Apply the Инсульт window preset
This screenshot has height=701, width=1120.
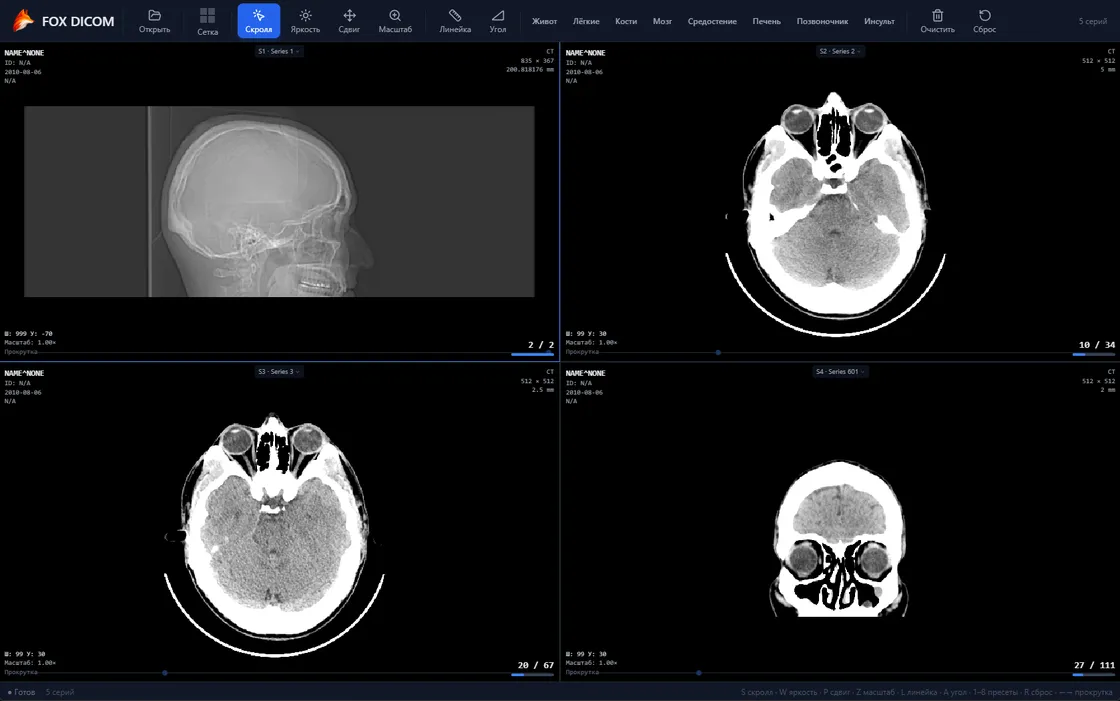pos(879,21)
